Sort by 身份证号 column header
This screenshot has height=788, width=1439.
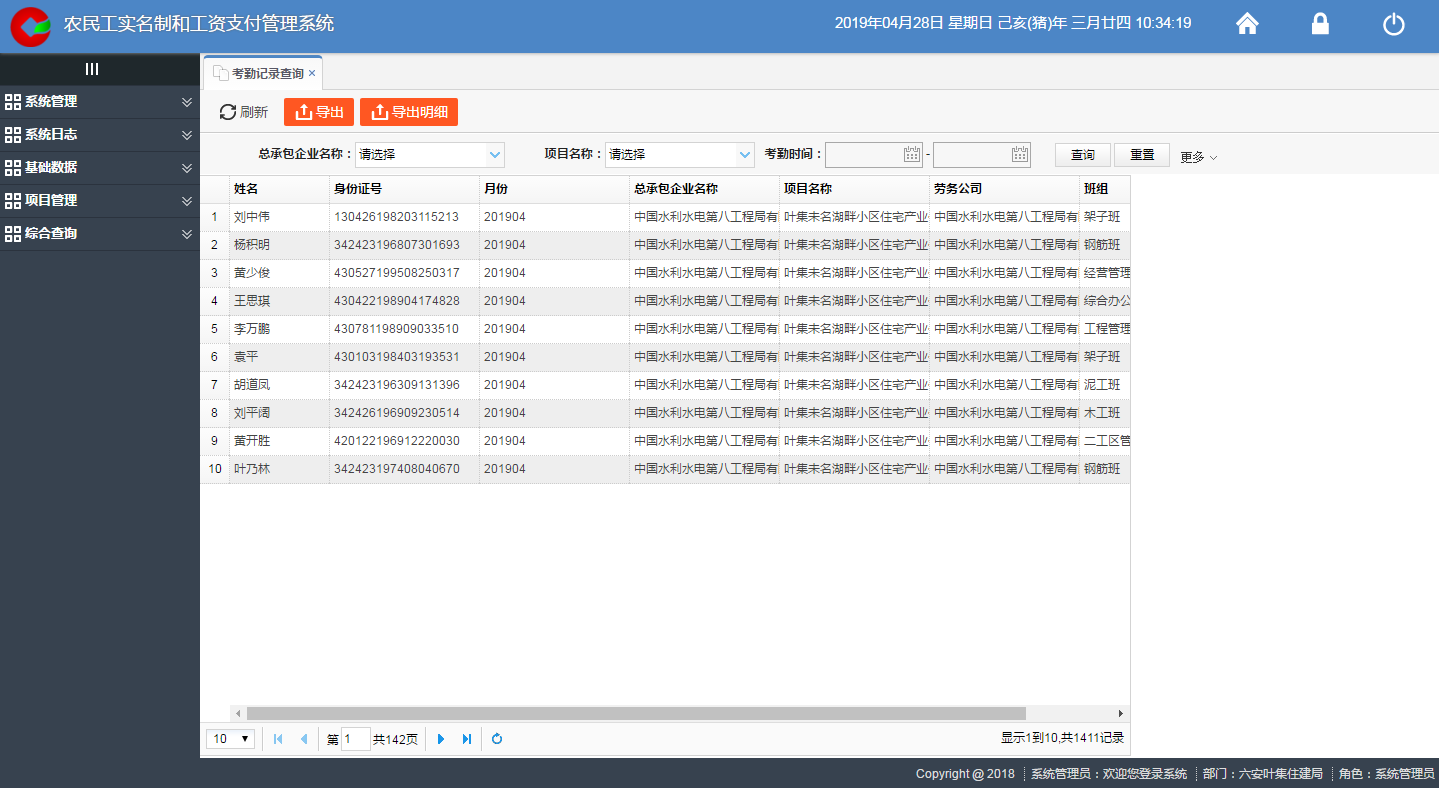click(x=404, y=189)
